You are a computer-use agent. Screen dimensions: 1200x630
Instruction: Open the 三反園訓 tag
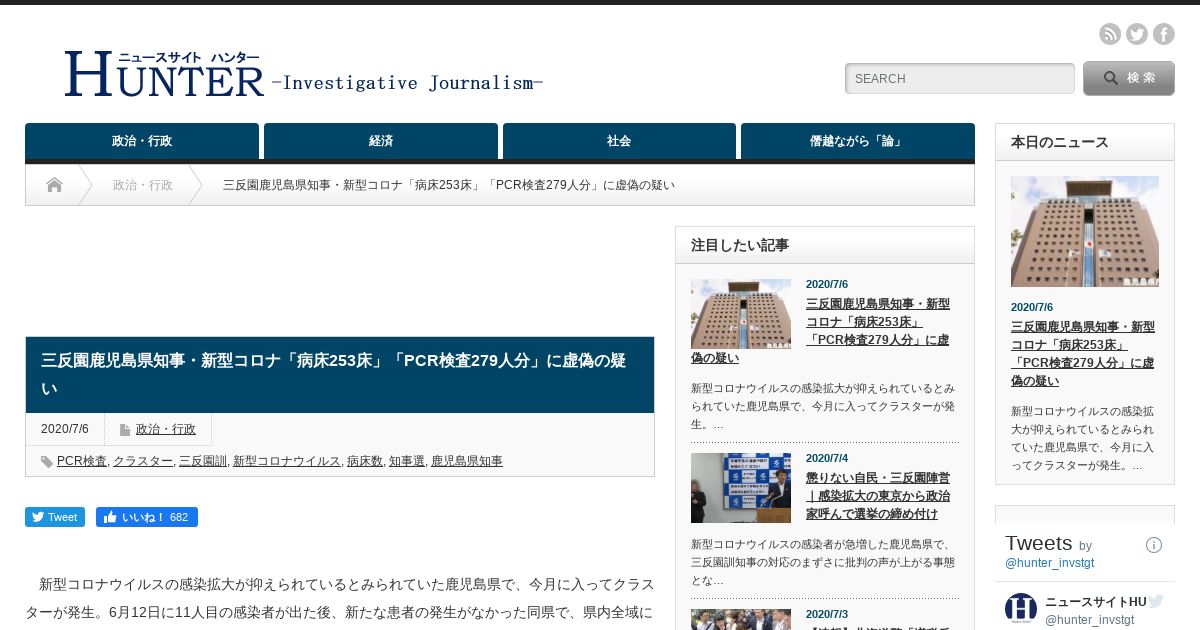[203, 461]
